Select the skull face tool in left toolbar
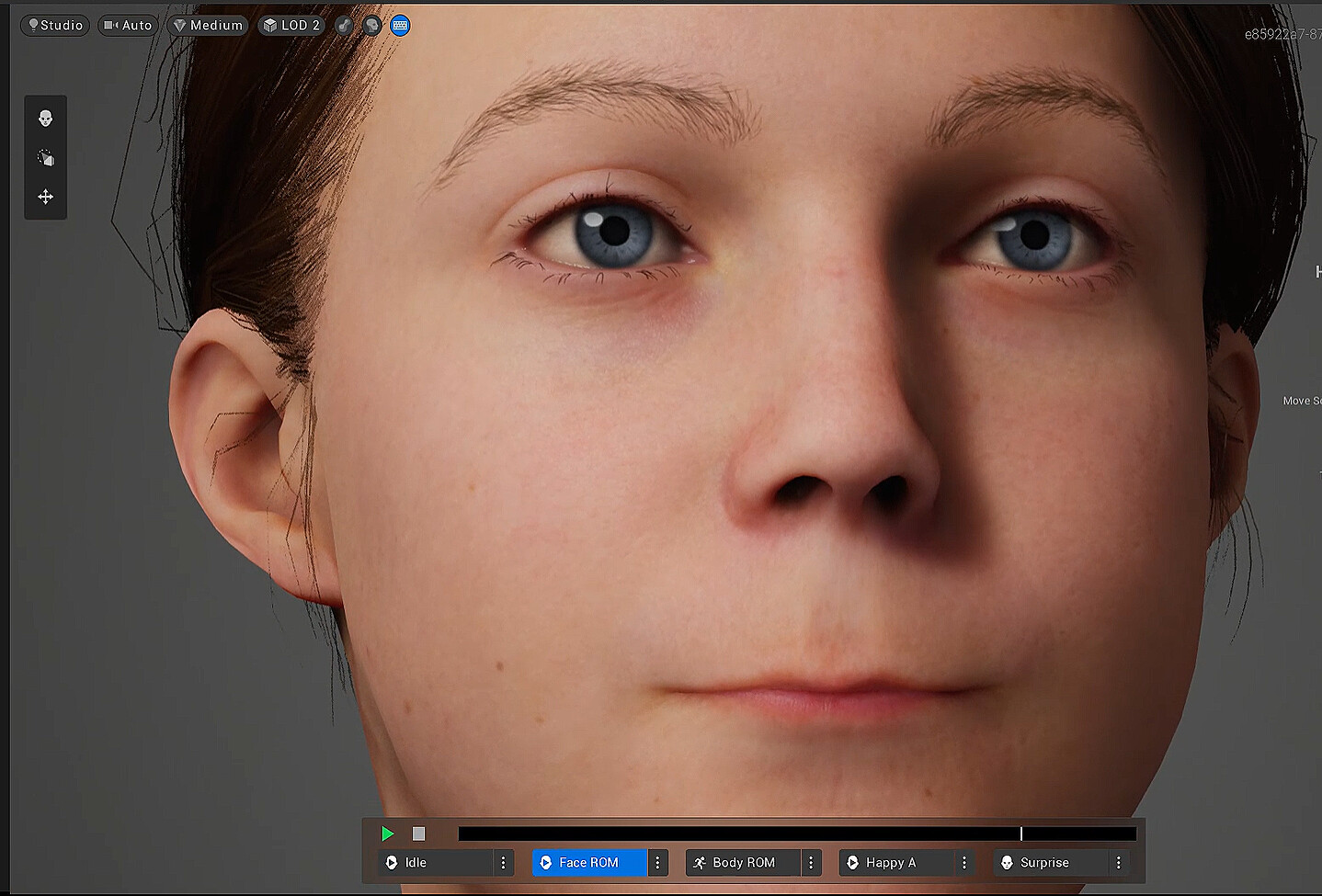The width and height of the screenshot is (1322, 896). click(45, 119)
